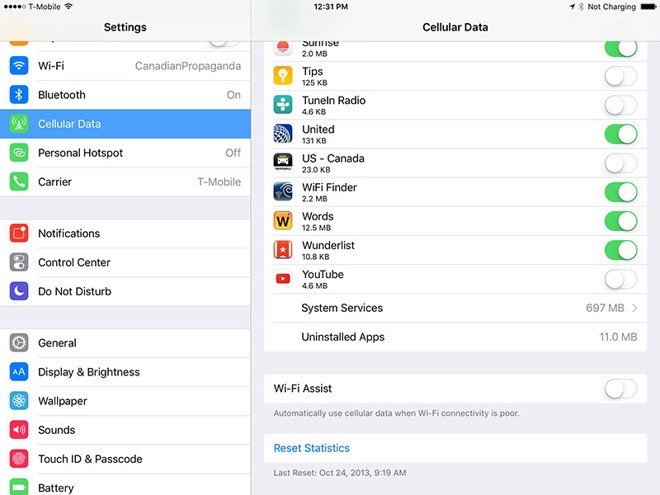Select the Wunderlist app icon
This screenshot has height=495, width=660.
tap(283, 250)
